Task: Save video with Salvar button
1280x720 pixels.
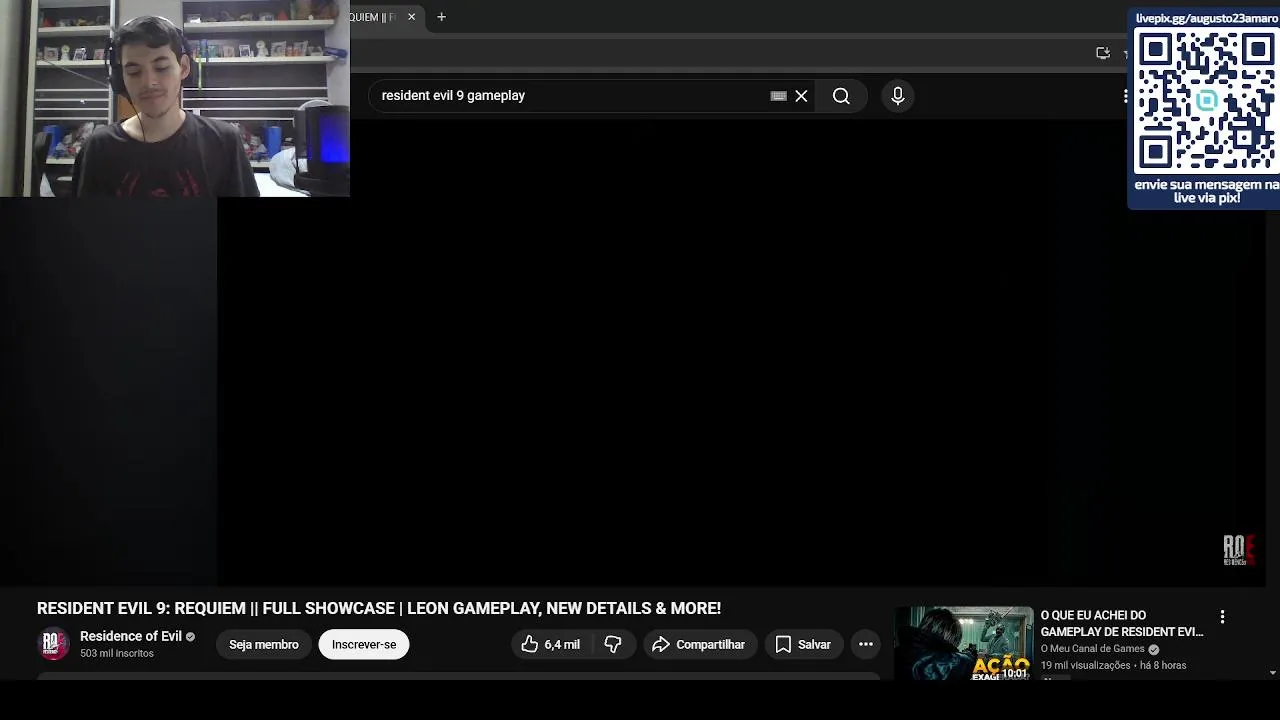Action: click(x=804, y=645)
